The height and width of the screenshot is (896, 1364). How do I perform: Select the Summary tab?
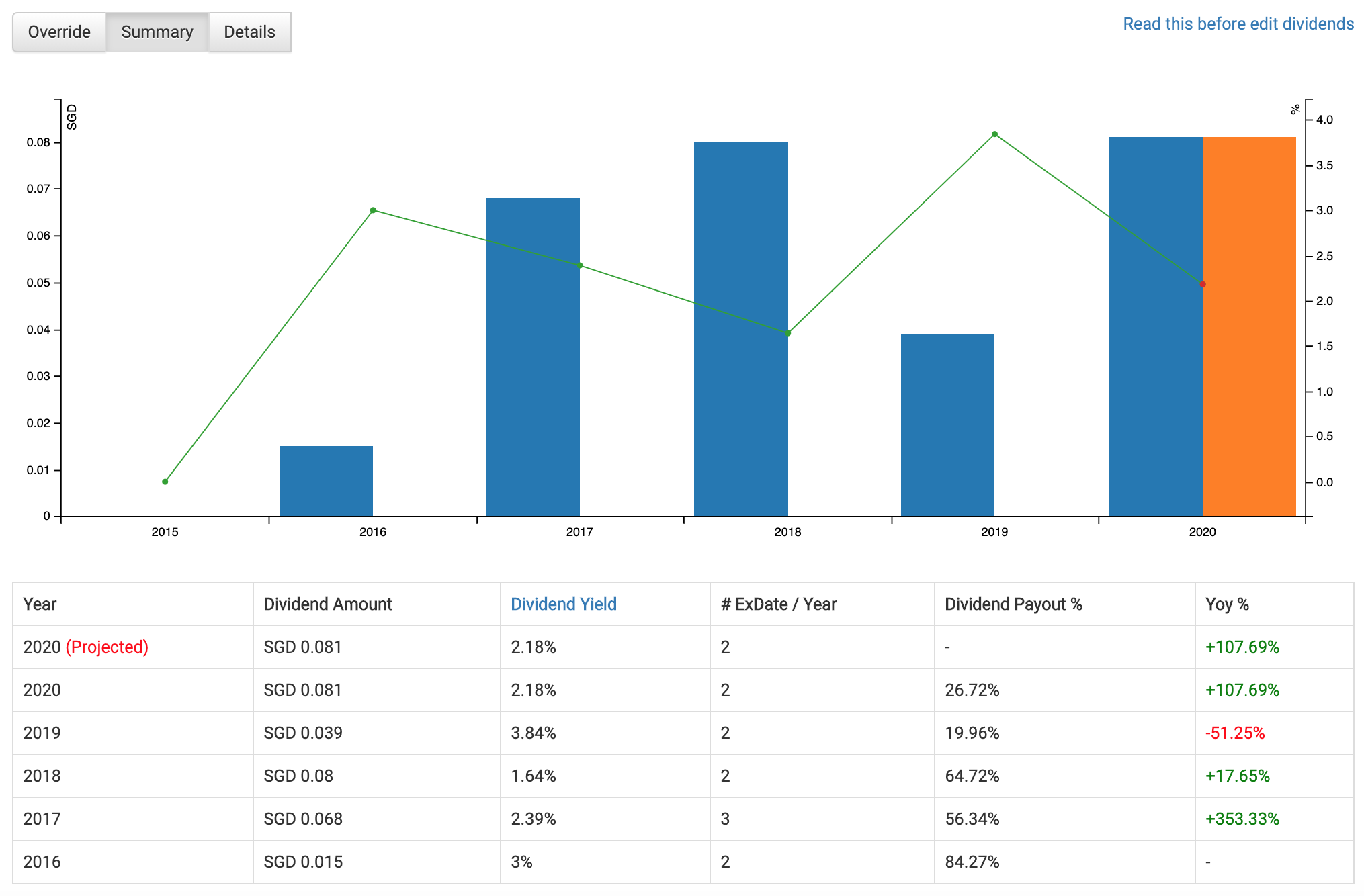point(157,32)
